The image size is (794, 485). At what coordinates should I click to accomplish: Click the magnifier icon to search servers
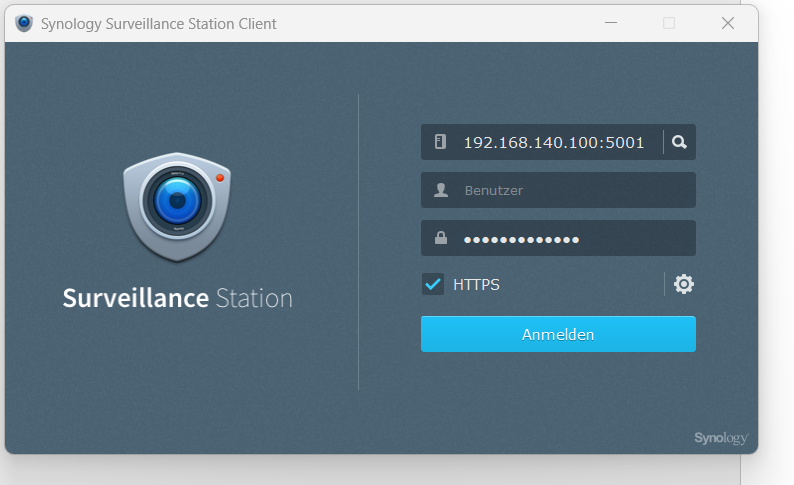click(679, 142)
